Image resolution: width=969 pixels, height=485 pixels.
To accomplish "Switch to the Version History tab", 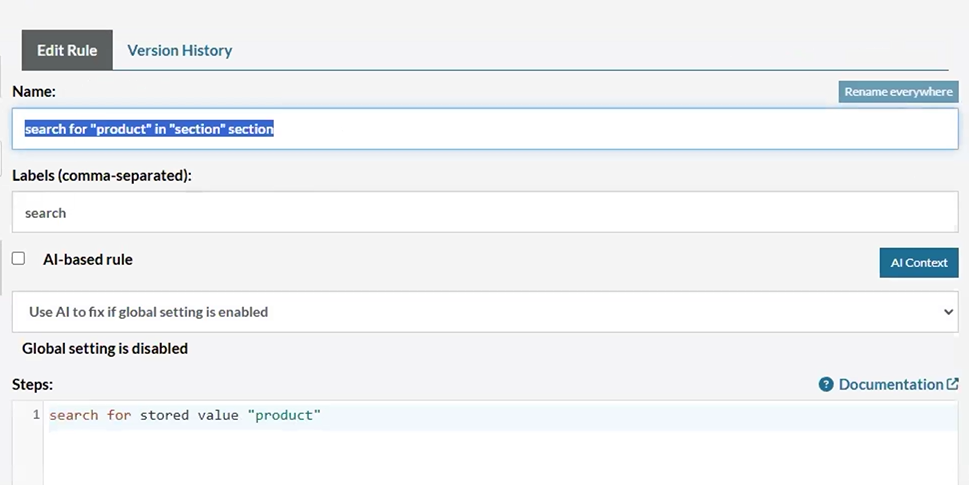I will 180,50.
